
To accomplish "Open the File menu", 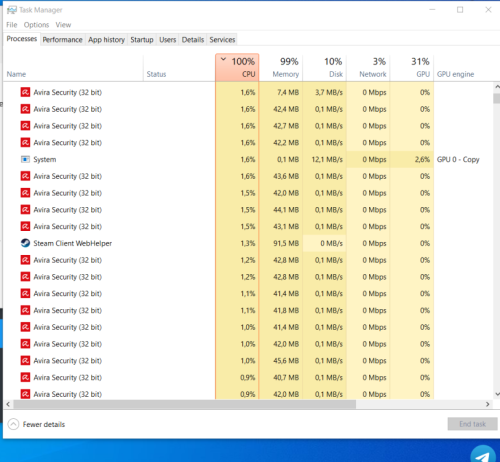I will coord(12,25).
